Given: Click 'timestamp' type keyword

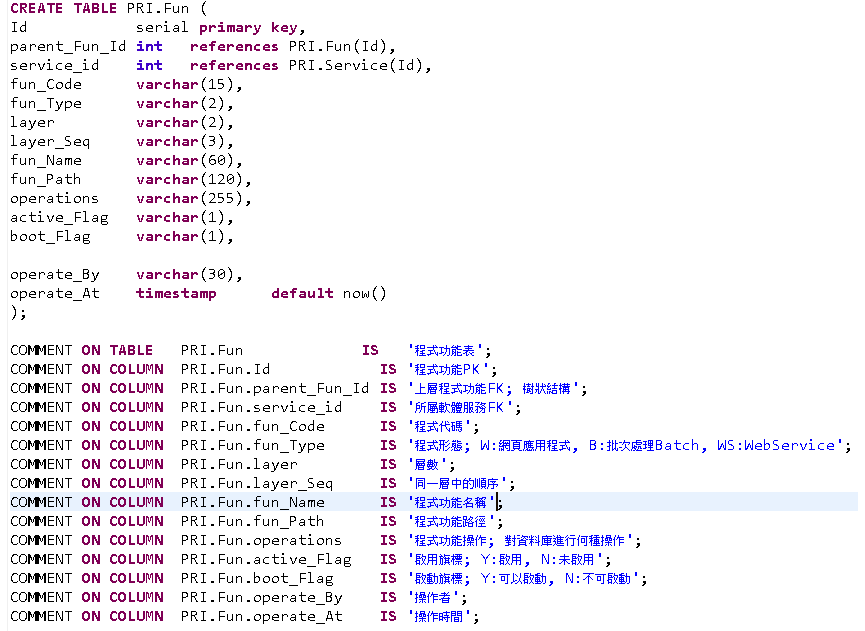Looking at the screenshot, I should (176, 293).
